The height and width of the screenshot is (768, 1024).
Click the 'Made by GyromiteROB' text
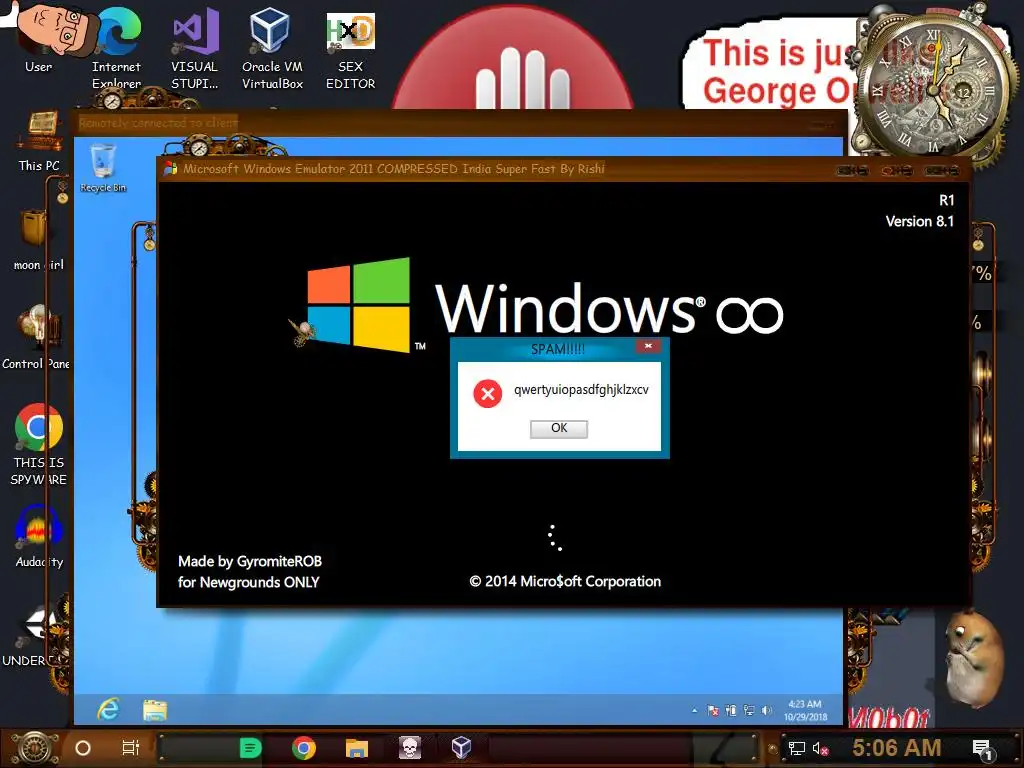[x=250, y=562]
